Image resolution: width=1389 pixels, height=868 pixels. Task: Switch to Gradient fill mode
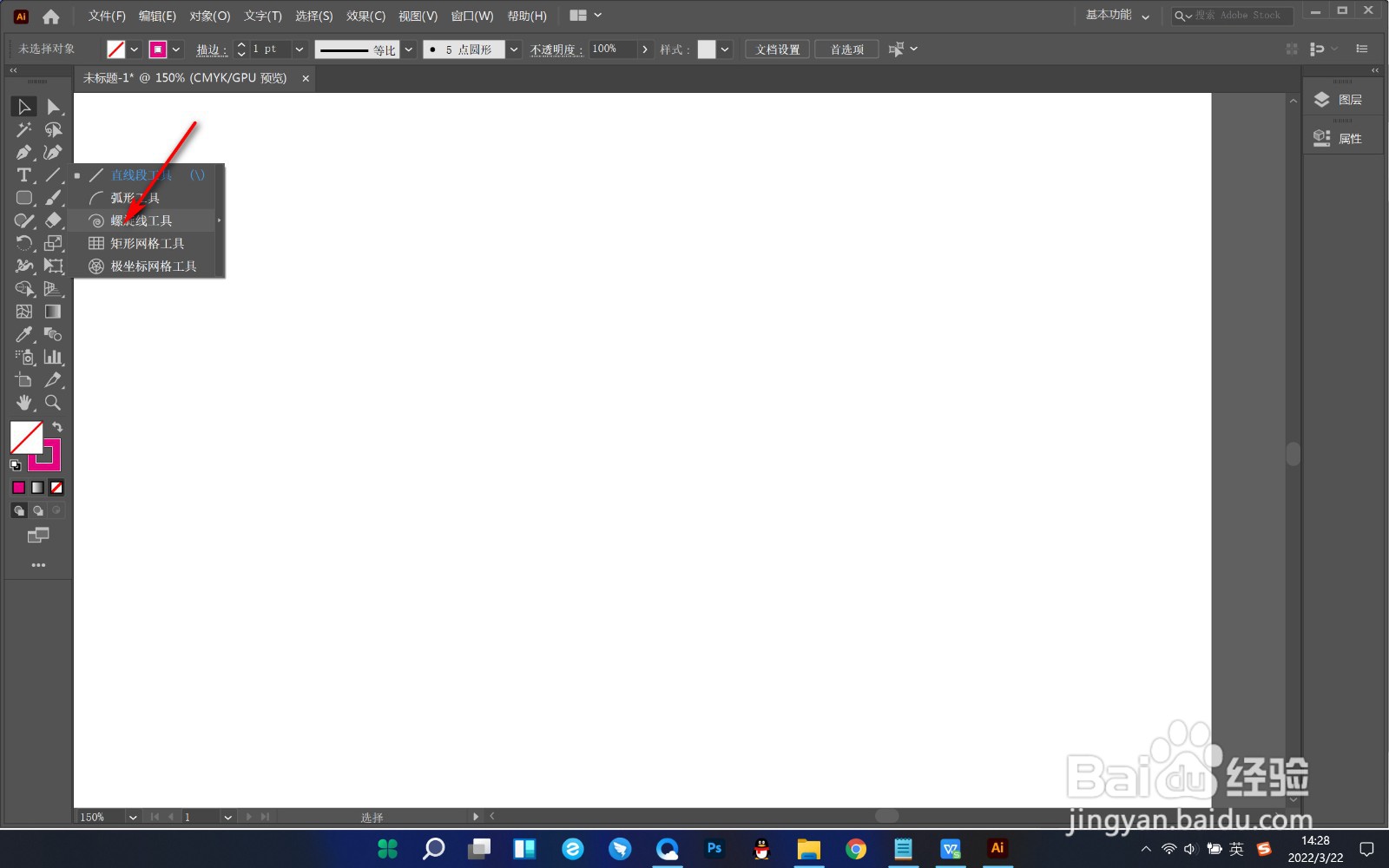pyautogui.click(x=37, y=488)
